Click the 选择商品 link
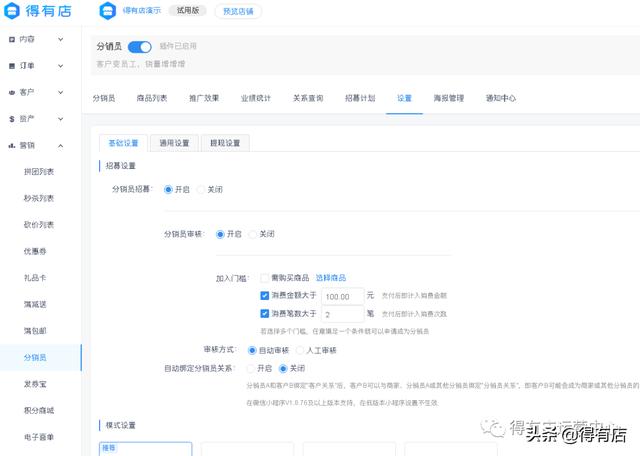The height and width of the screenshot is (456, 640). pyautogui.click(x=331, y=278)
